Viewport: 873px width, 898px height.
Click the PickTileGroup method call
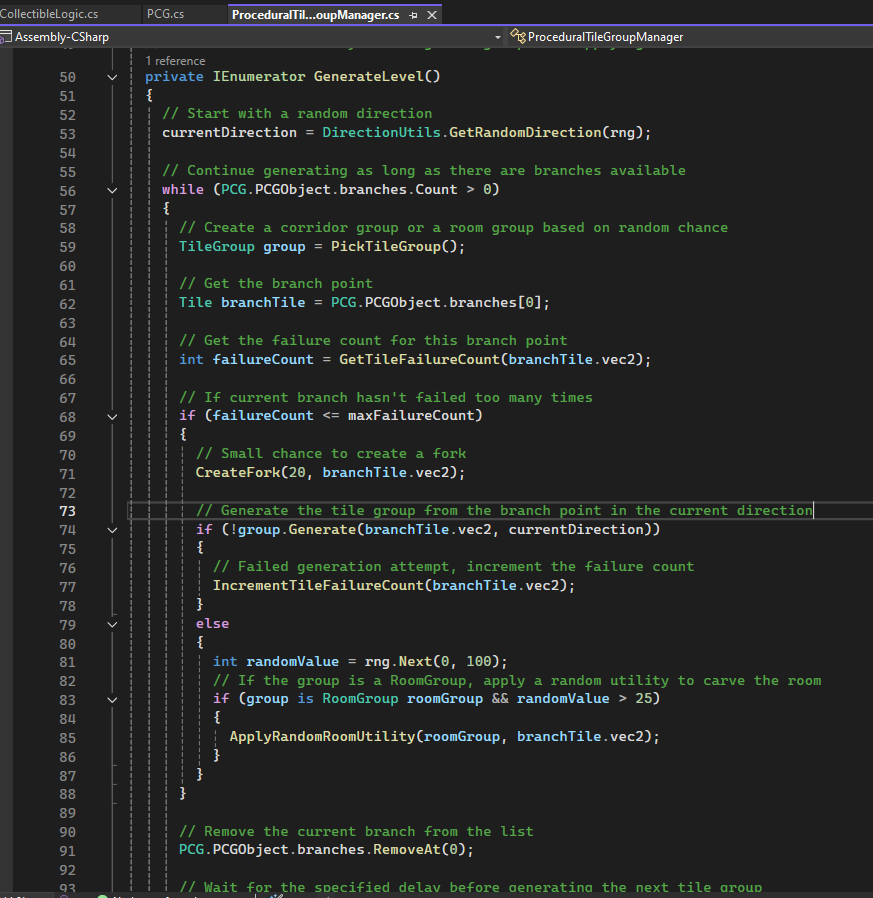[386, 246]
